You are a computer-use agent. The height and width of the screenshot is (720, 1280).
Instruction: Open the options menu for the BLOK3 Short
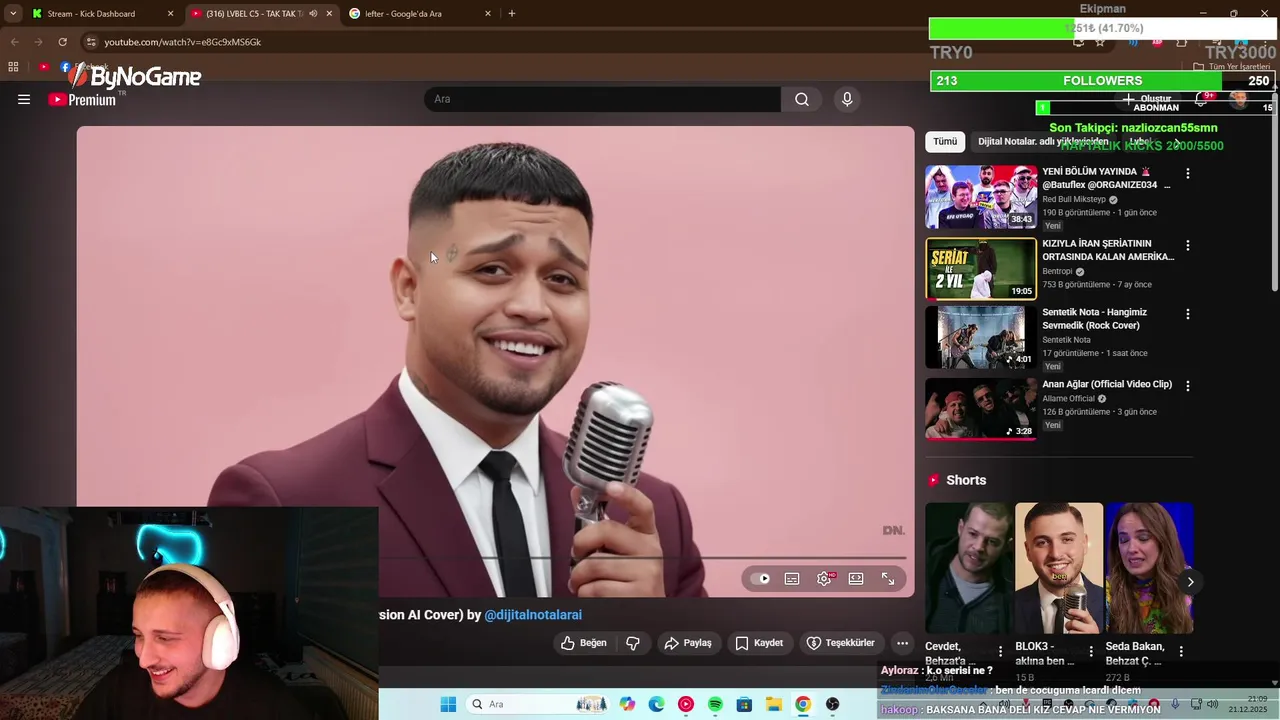coord(1090,651)
